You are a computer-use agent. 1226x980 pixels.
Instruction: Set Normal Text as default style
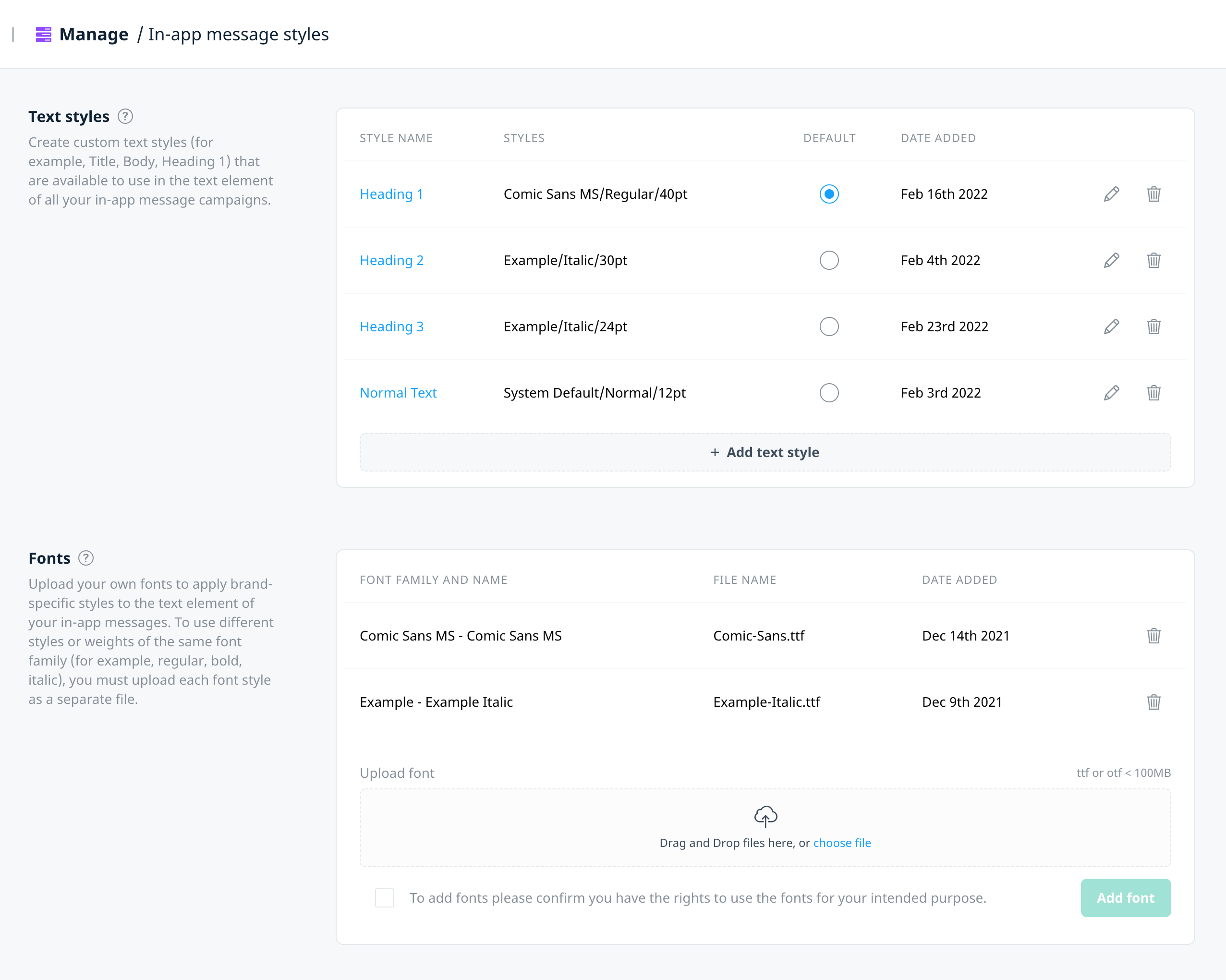coord(829,393)
